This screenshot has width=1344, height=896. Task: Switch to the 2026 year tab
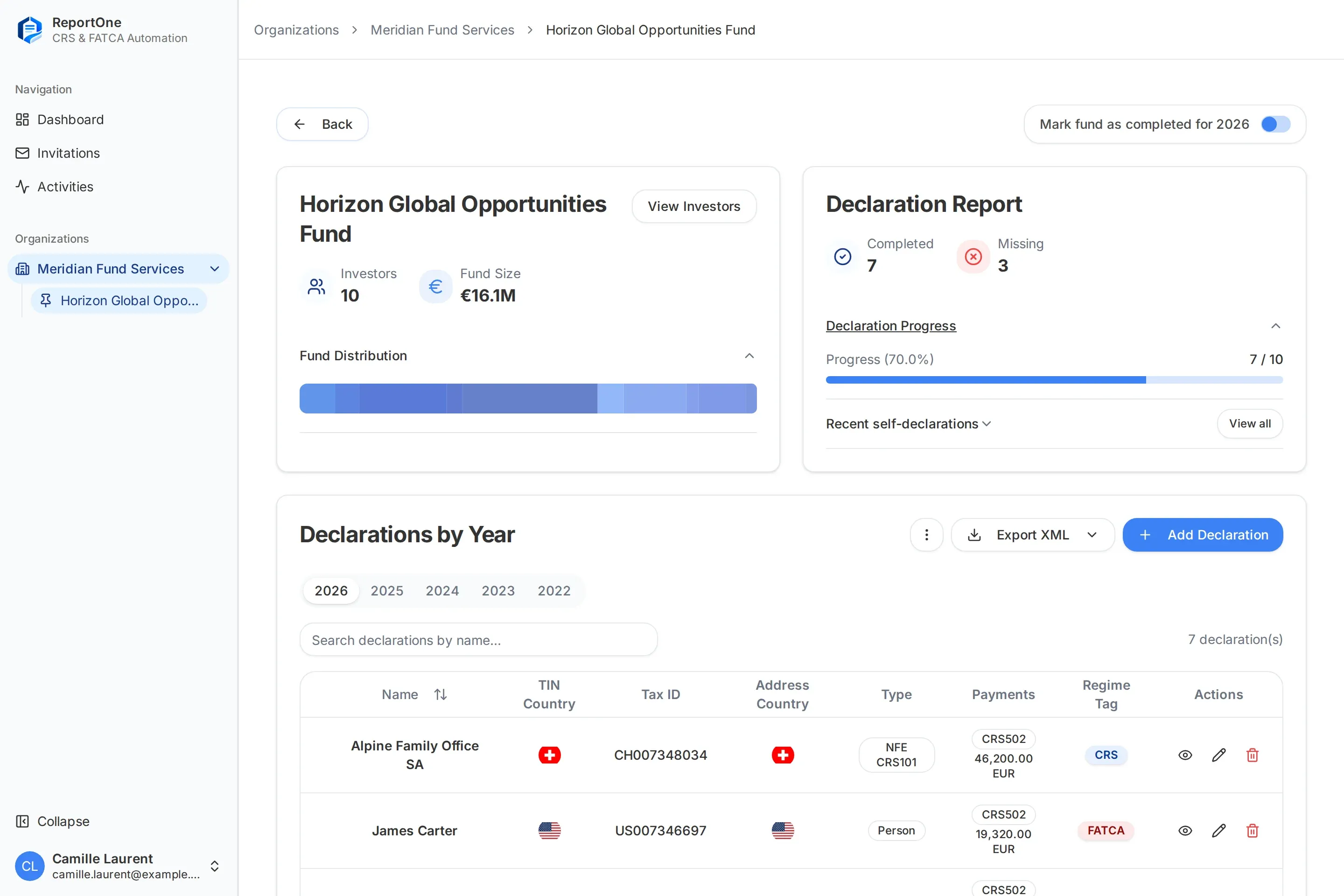[x=331, y=590]
